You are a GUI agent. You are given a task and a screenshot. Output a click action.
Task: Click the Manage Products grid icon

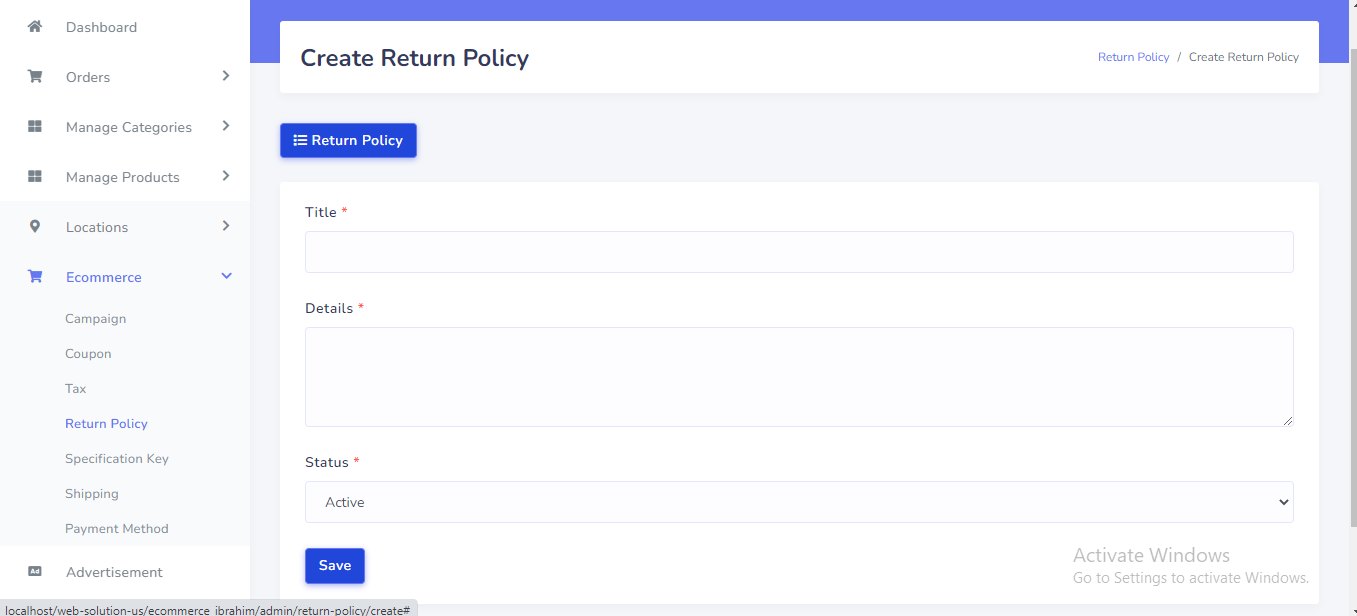coord(35,177)
